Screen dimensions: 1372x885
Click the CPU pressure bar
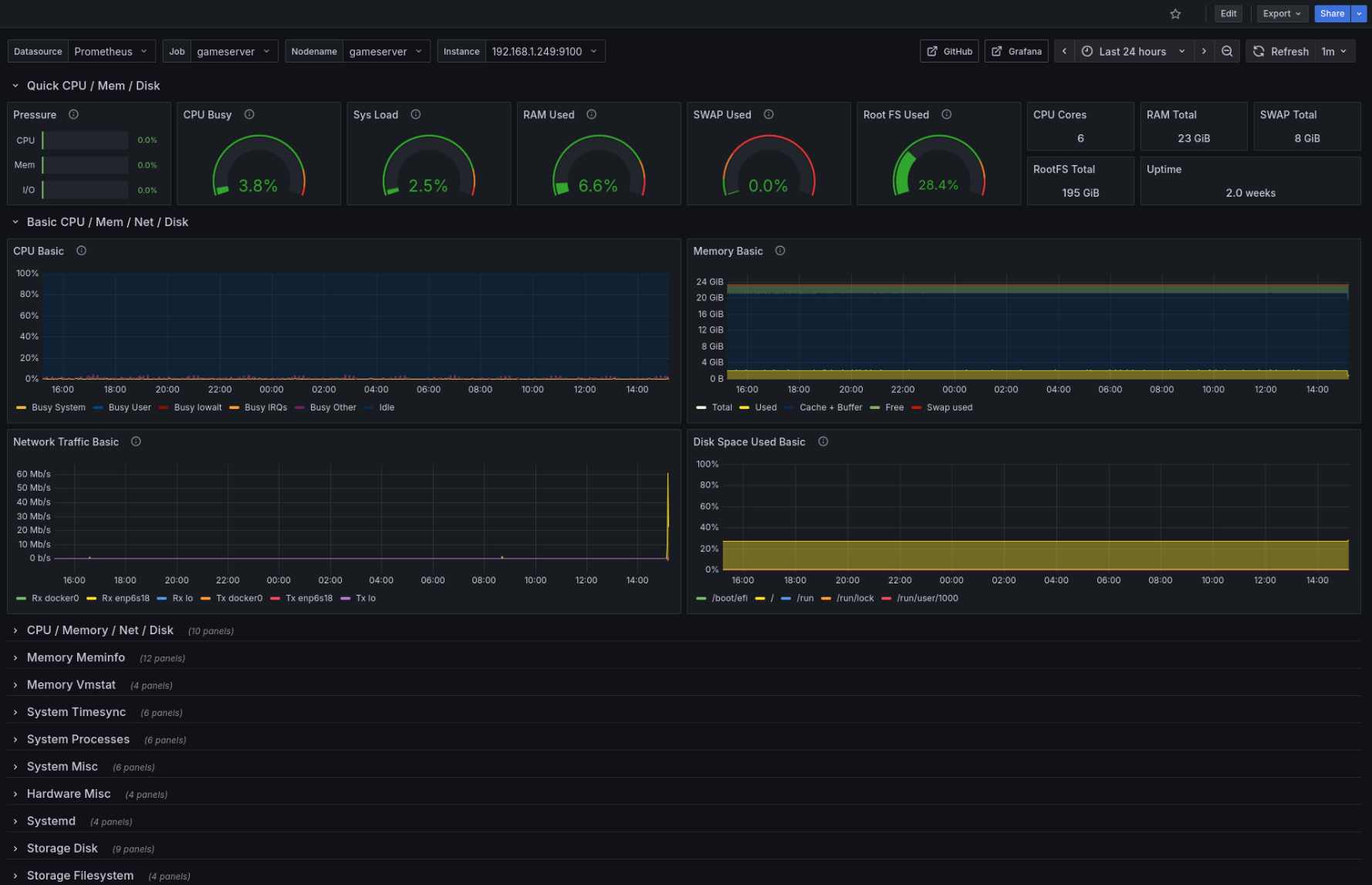[84, 140]
